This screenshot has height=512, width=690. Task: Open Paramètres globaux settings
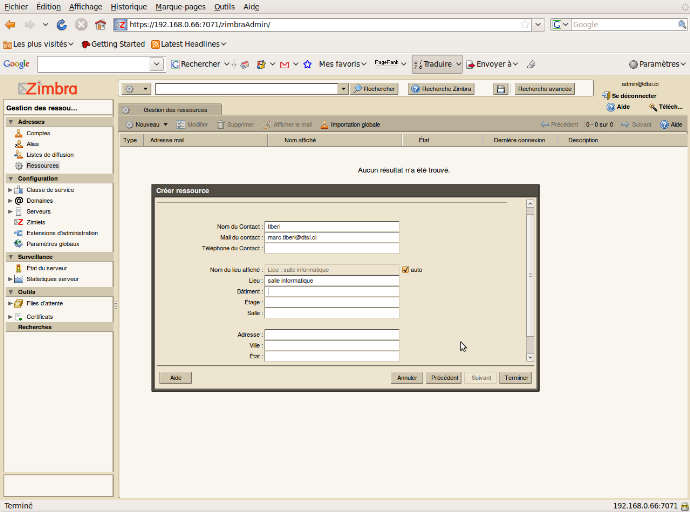tap(52, 244)
